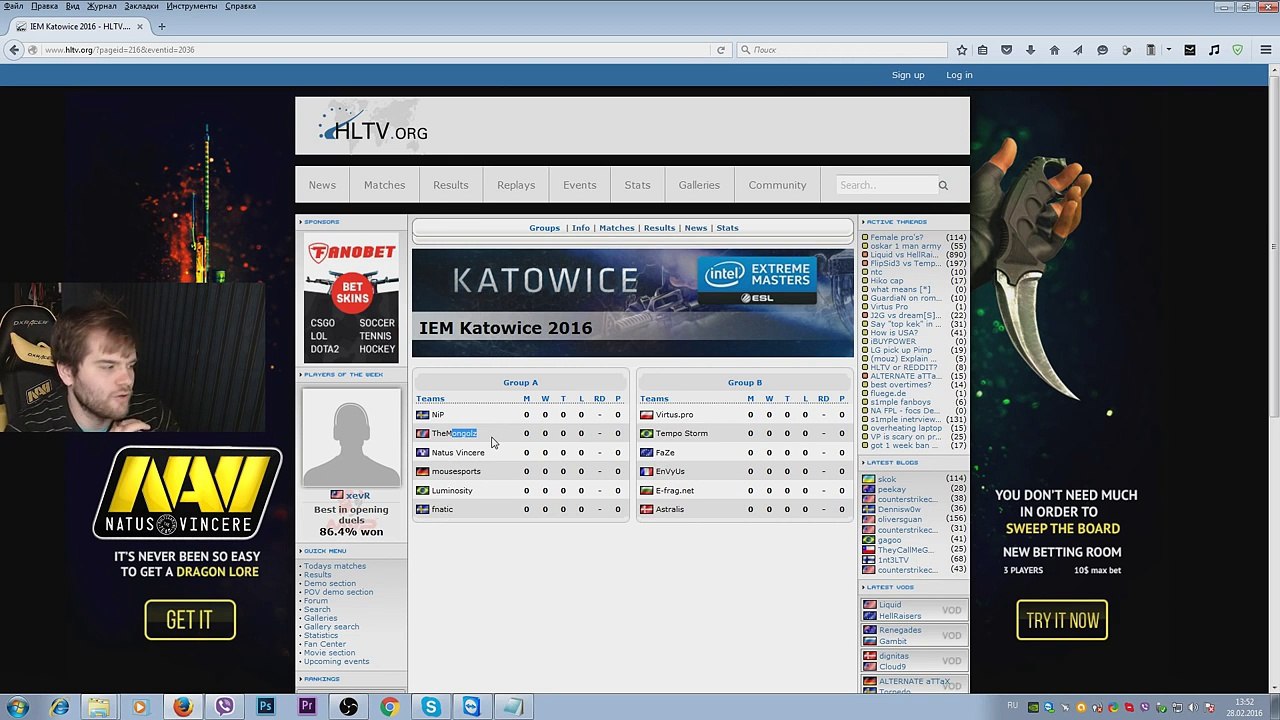Open the bookmarks list icon
Screen dimensions: 1280x720
click(x=983, y=50)
